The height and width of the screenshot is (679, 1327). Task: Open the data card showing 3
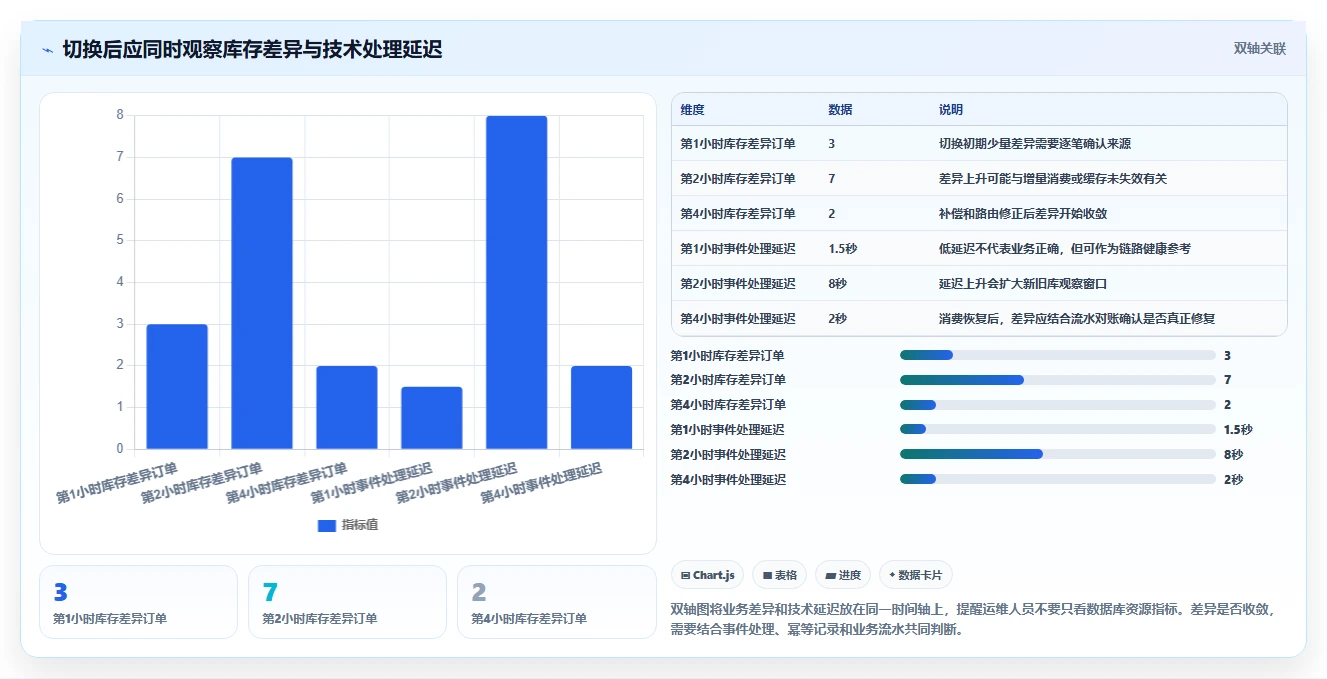(x=138, y=602)
